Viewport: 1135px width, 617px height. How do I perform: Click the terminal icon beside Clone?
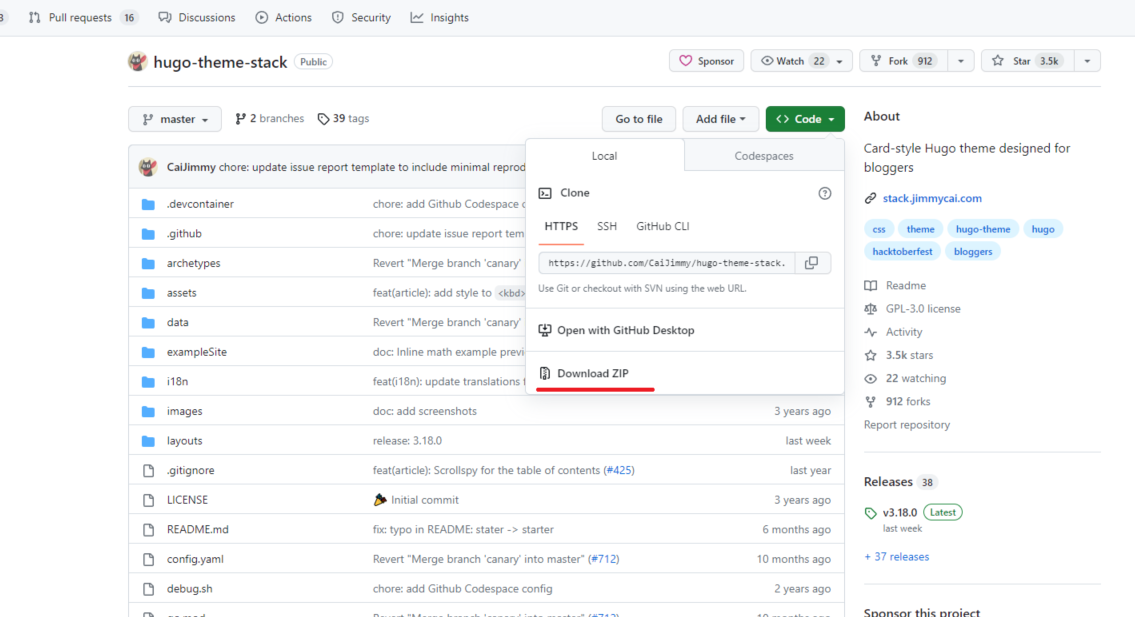(x=545, y=193)
